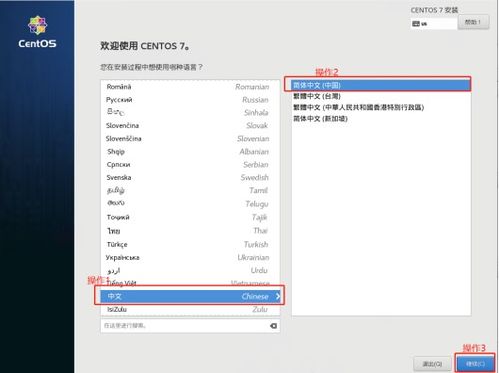Clear the search field with the backspace icon
This screenshot has height=373, width=499.
click(x=273, y=326)
